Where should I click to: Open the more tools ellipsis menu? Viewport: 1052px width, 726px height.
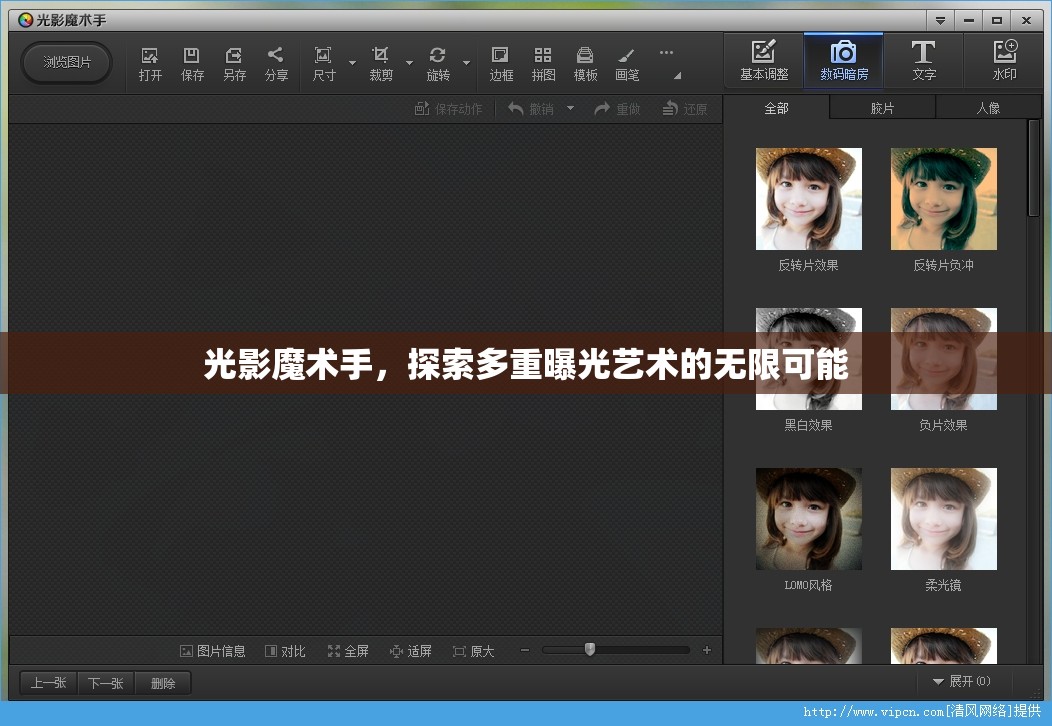pyautogui.click(x=666, y=52)
